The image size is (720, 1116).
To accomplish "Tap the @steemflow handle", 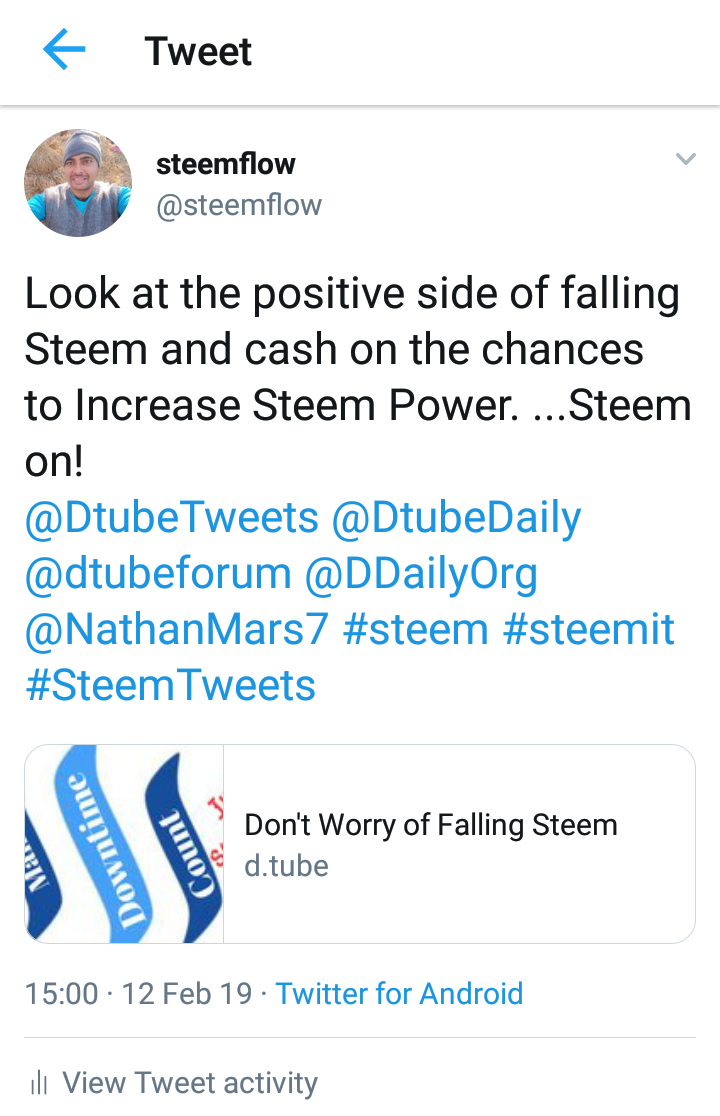I will [x=239, y=205].
